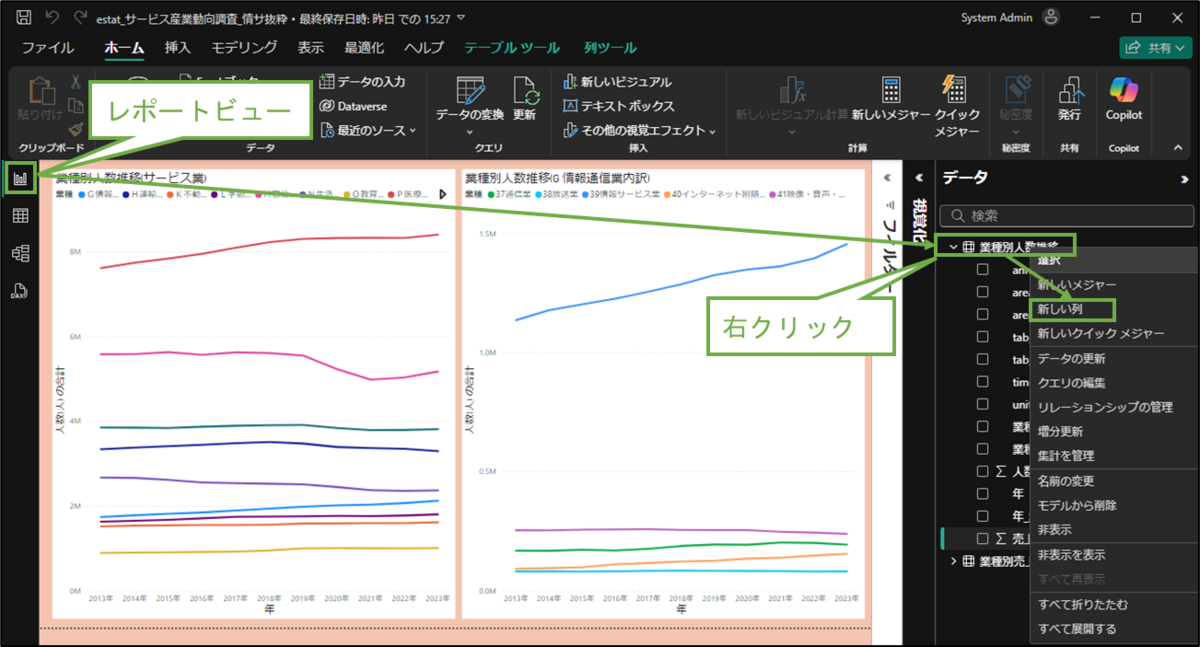Screen dimensions: 1200x647
Task: Click データの変換 table-pencil icon
Action: [x=470, y=91]
